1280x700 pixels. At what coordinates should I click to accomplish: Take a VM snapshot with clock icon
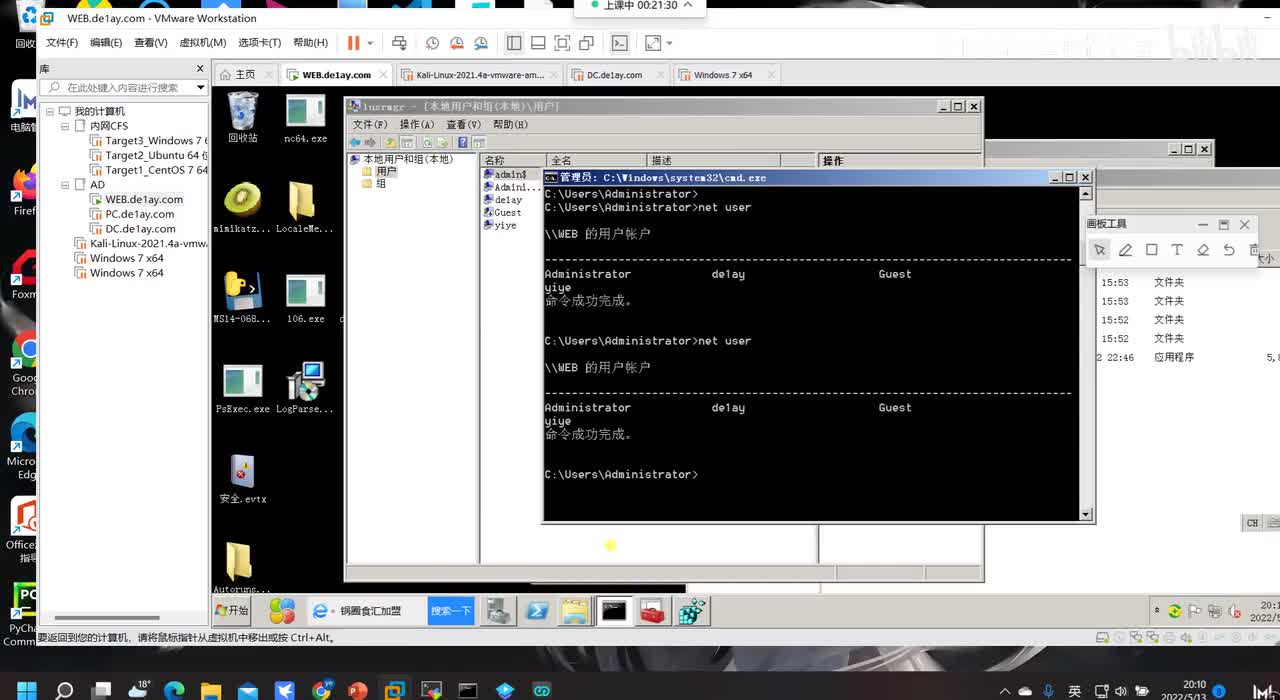tap(432, 43)
